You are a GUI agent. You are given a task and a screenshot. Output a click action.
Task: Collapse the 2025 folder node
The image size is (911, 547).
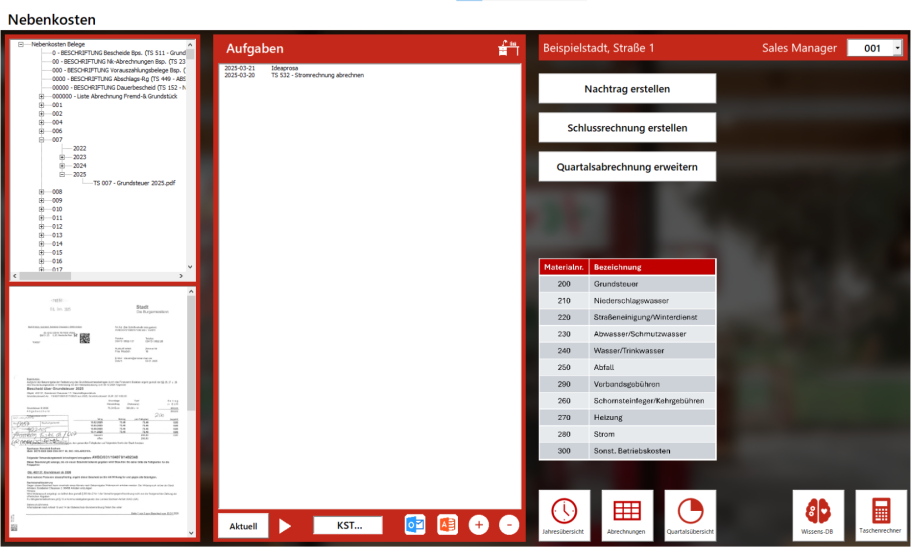coord(62,174)
